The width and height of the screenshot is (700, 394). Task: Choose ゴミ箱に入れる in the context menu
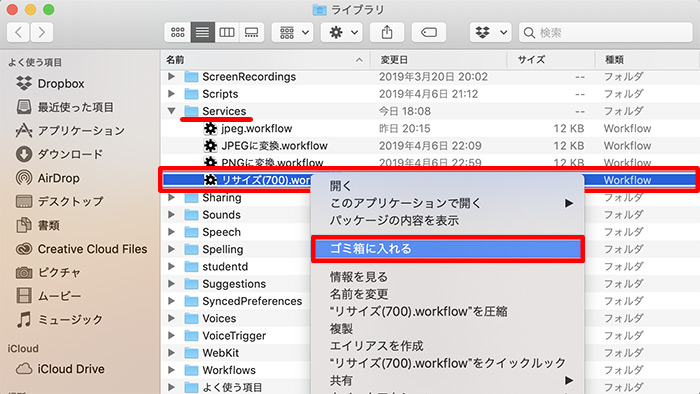[x=448, y=249]
